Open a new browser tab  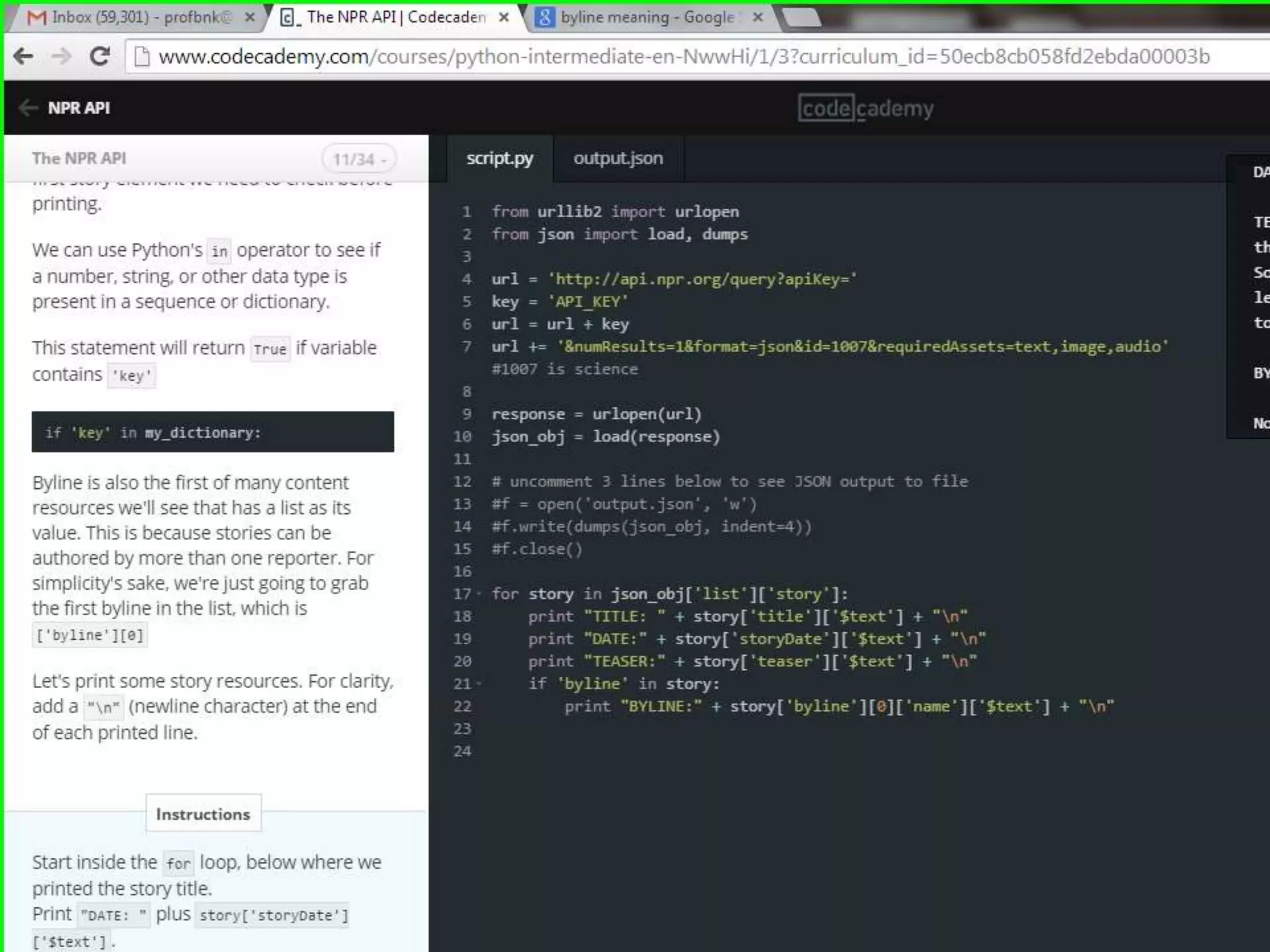pyautogui.click(x=802, y=18)
